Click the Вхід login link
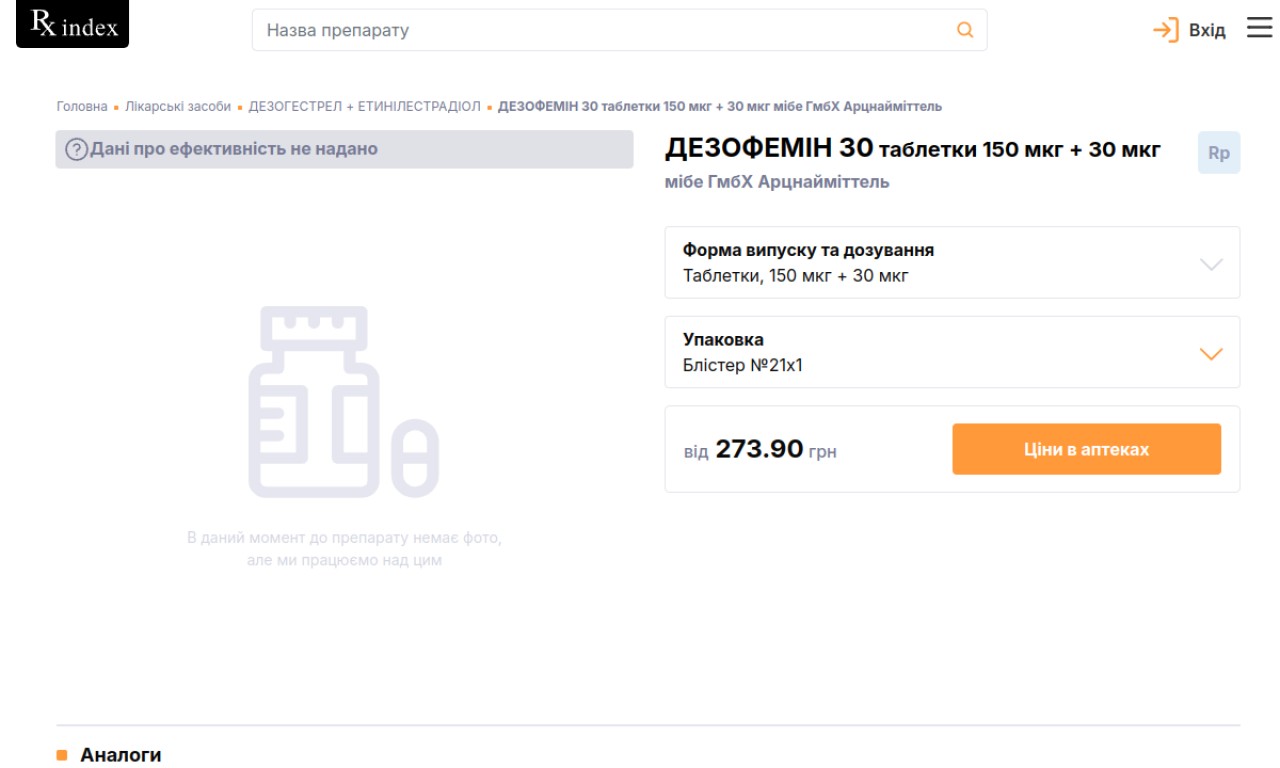The height and width of the screenshot is (768, 1280). click(x=1207, y=31)
